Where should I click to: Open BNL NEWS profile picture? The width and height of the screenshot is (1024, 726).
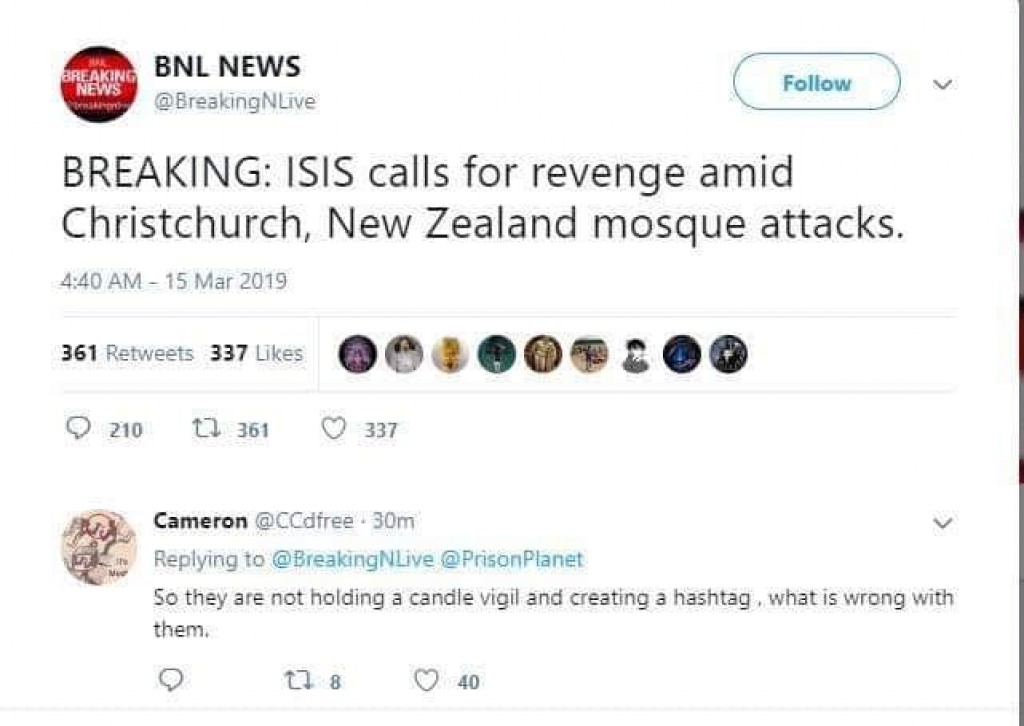(98, 84)
